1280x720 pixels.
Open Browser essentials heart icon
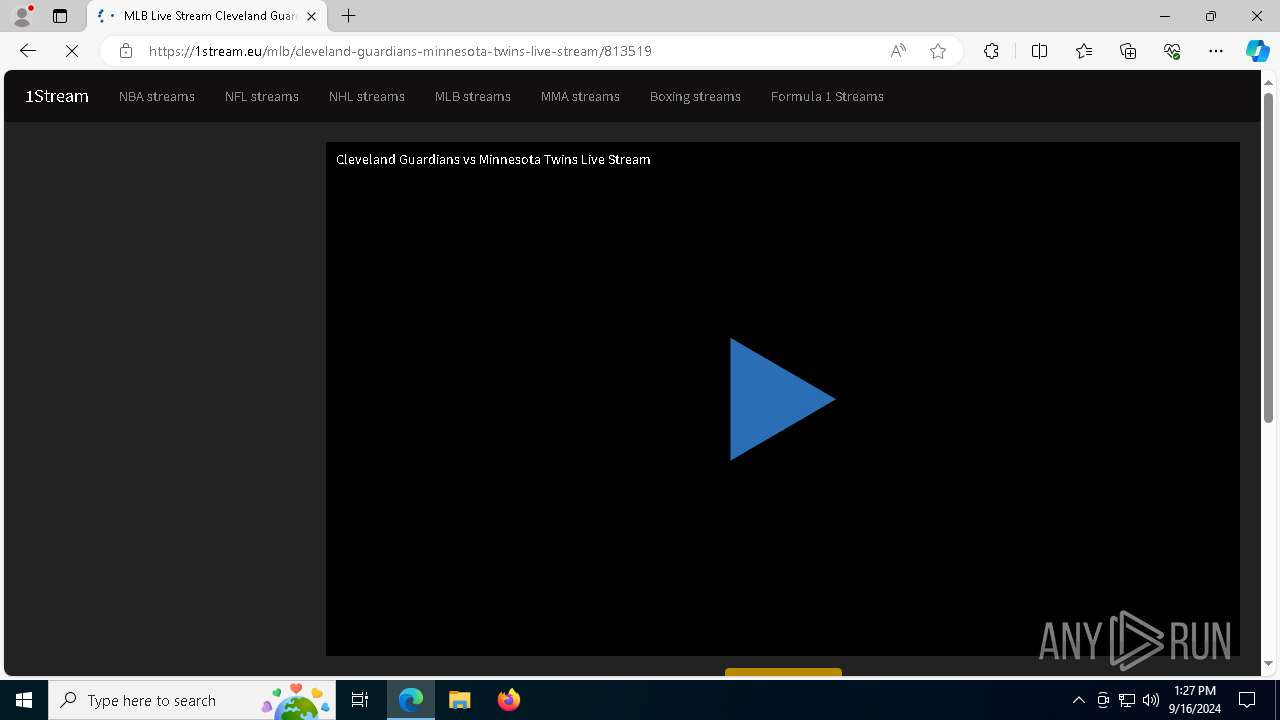tap(1172, 51)
